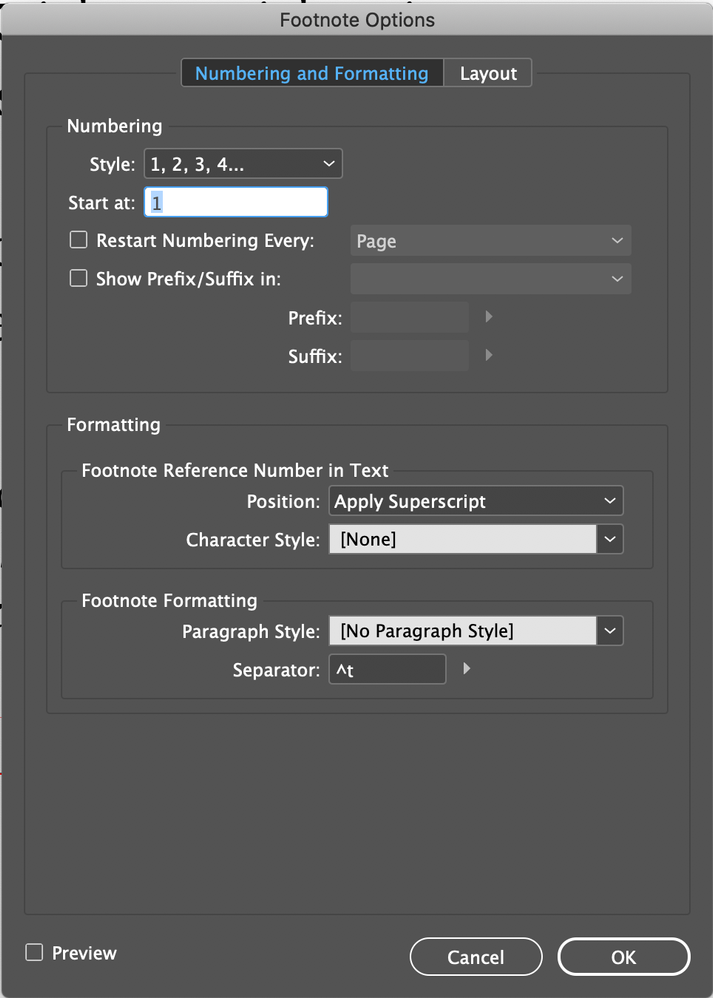Open the Paragraph Style dropdown
The height and width of the screenshot is (998, 713).
610,631
